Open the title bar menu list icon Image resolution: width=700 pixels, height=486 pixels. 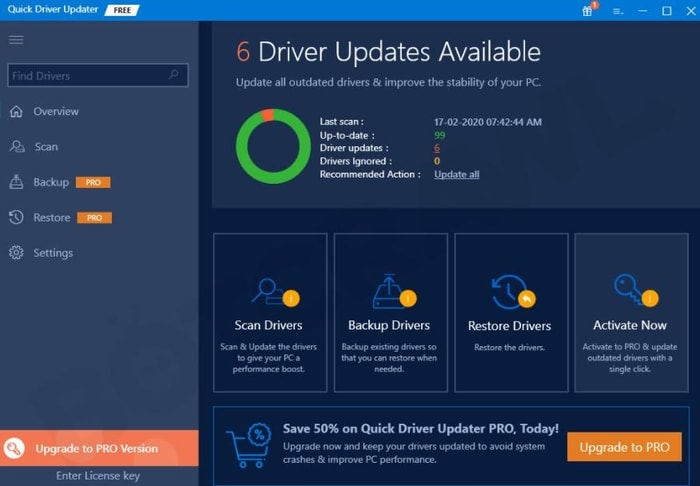coord(618,11)
